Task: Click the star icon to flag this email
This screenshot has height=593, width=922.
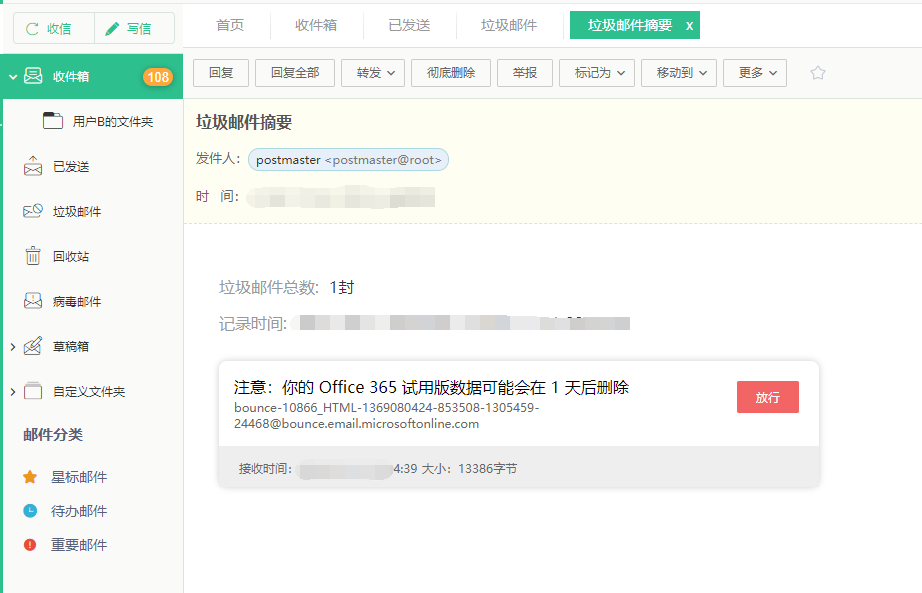Action: point(817,73)
